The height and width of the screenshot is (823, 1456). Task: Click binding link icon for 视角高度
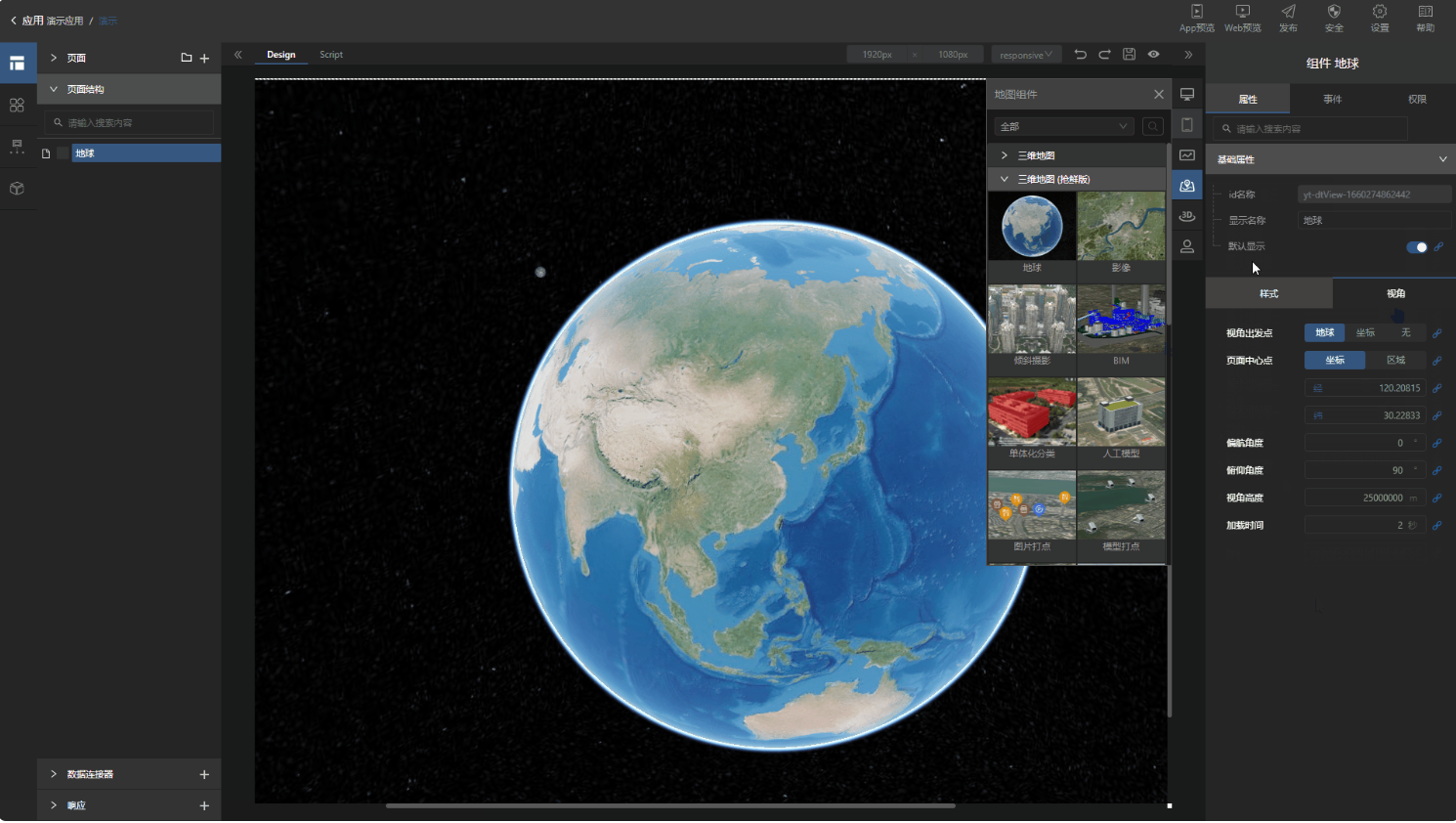click(x=1437, y=498)
